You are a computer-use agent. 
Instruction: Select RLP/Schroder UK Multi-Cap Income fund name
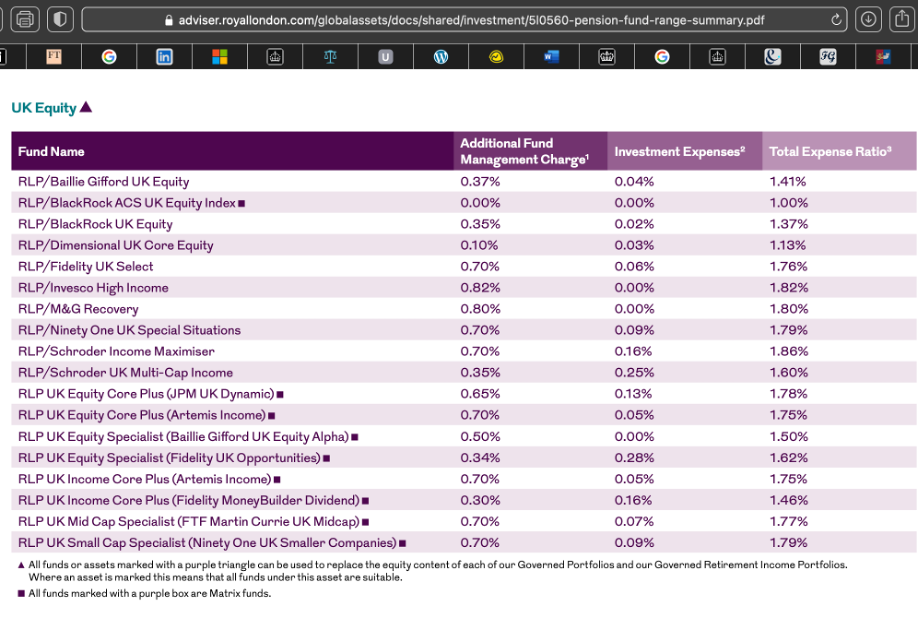click(125, 372)
